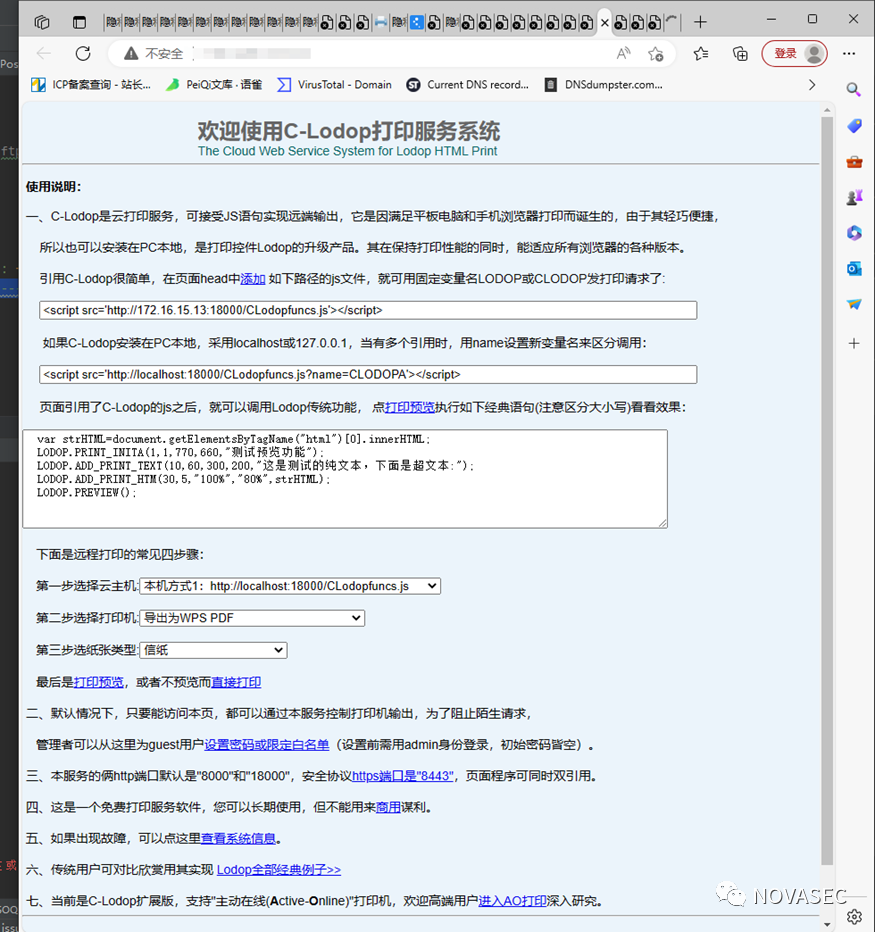Close the active browser tab
Screen dimensions: 875x932
pos(605,23)
